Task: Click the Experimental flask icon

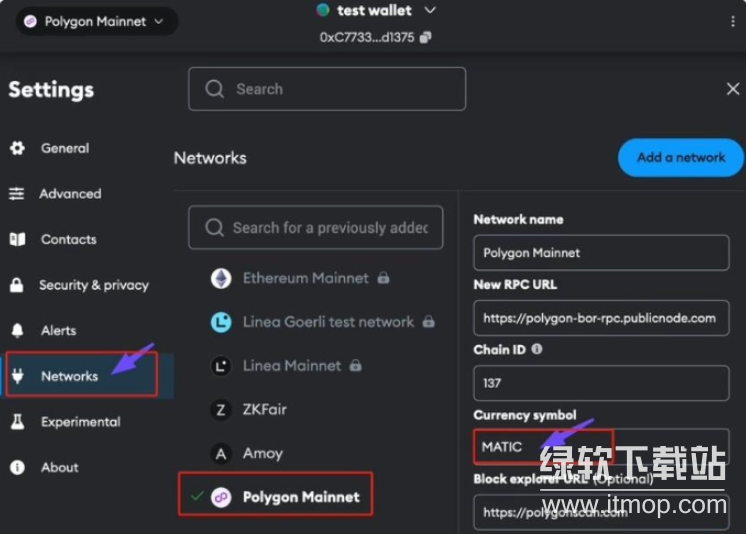Action: (18, 422)
